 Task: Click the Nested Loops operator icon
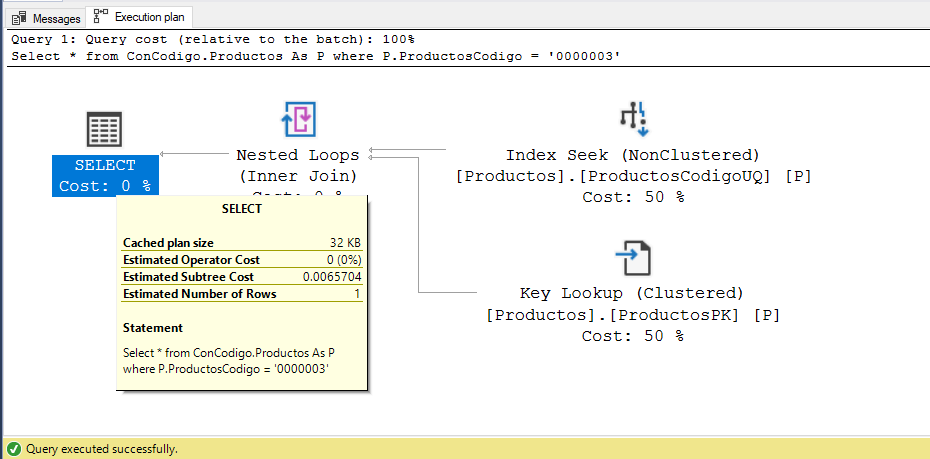click(x=298, y=120)
